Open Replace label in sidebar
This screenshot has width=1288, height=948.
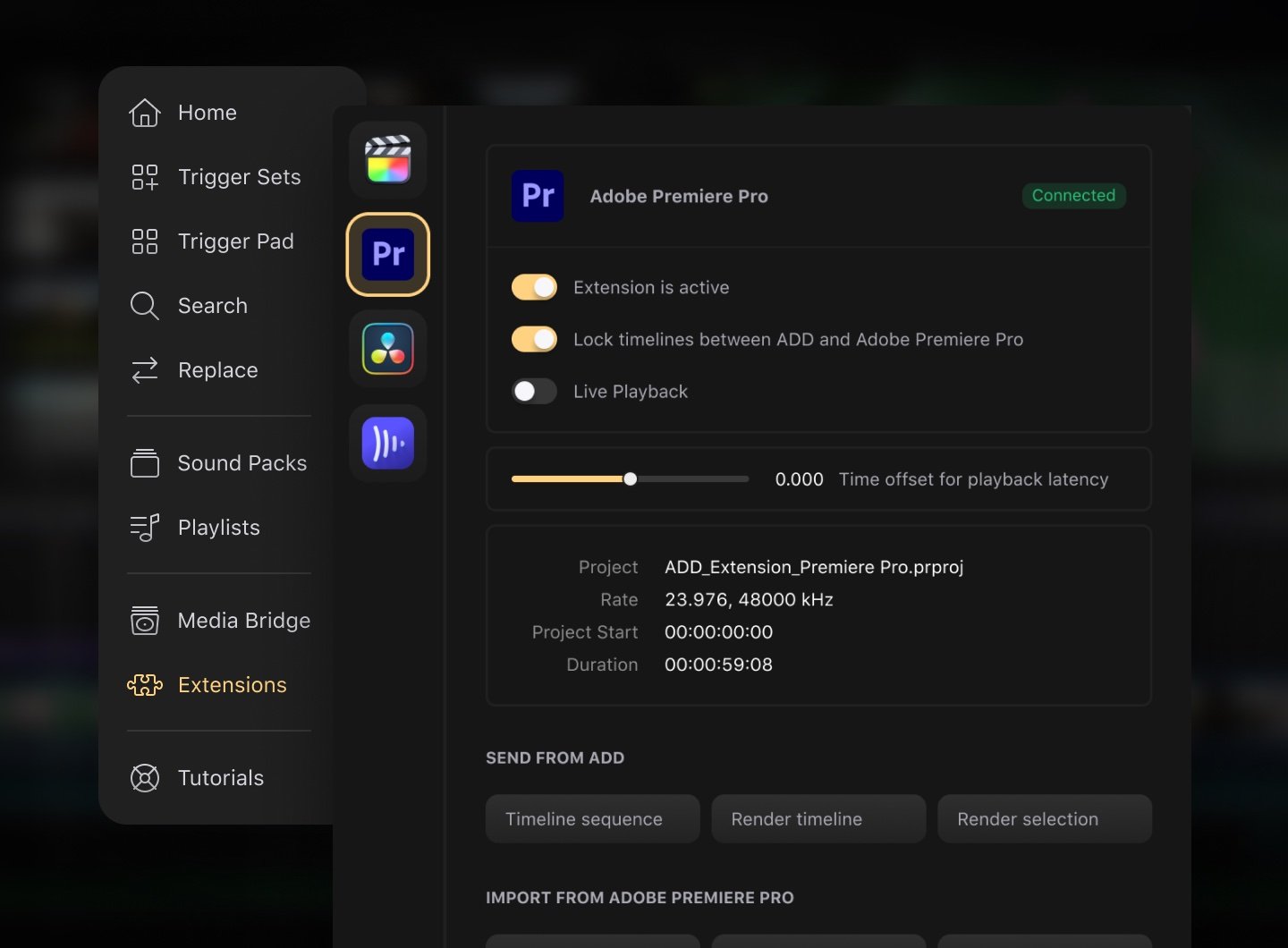pos(218,370)
